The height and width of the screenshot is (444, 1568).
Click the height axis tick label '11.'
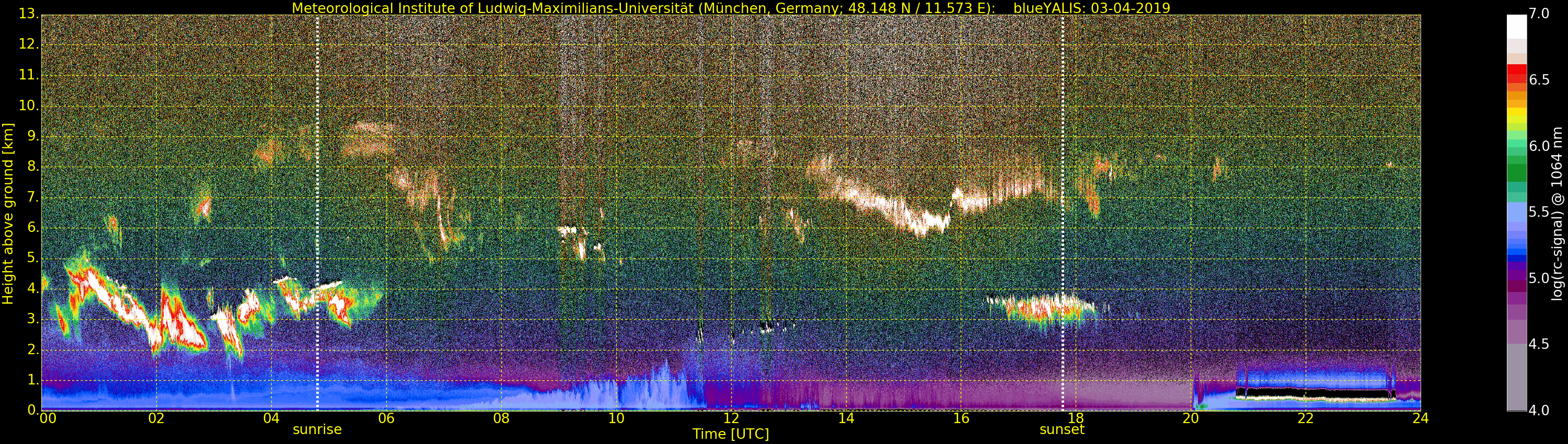(29, 75)
